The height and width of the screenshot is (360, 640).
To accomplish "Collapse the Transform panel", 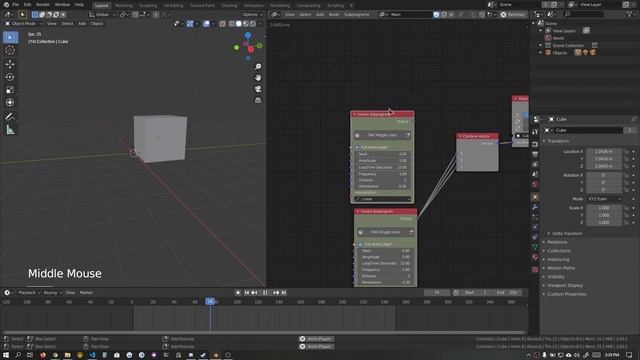I will click(x=558, y=141).
